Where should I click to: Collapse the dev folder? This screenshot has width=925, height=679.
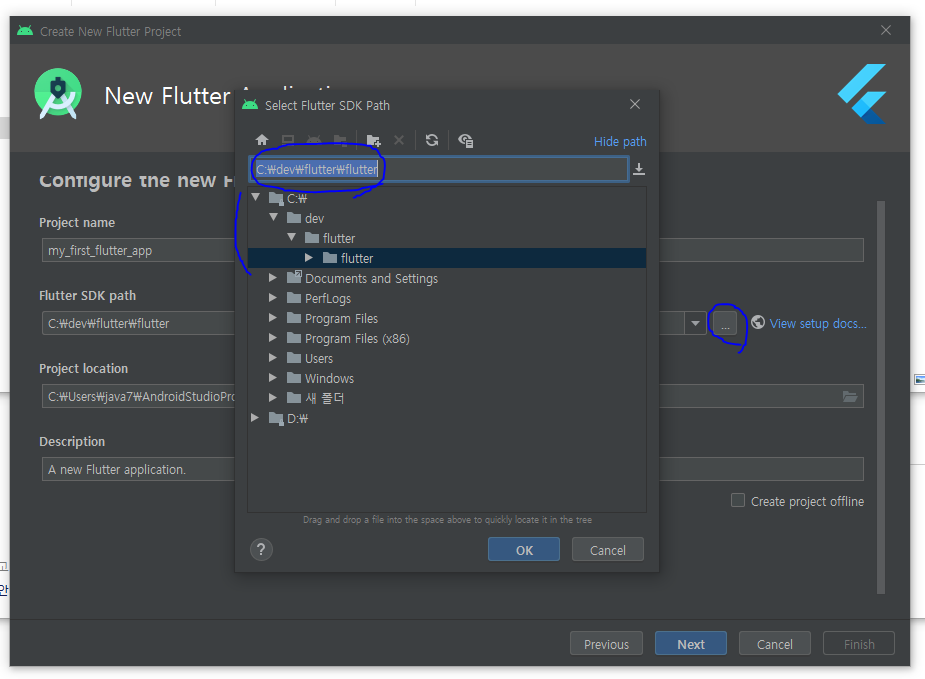tap(273, 218)
